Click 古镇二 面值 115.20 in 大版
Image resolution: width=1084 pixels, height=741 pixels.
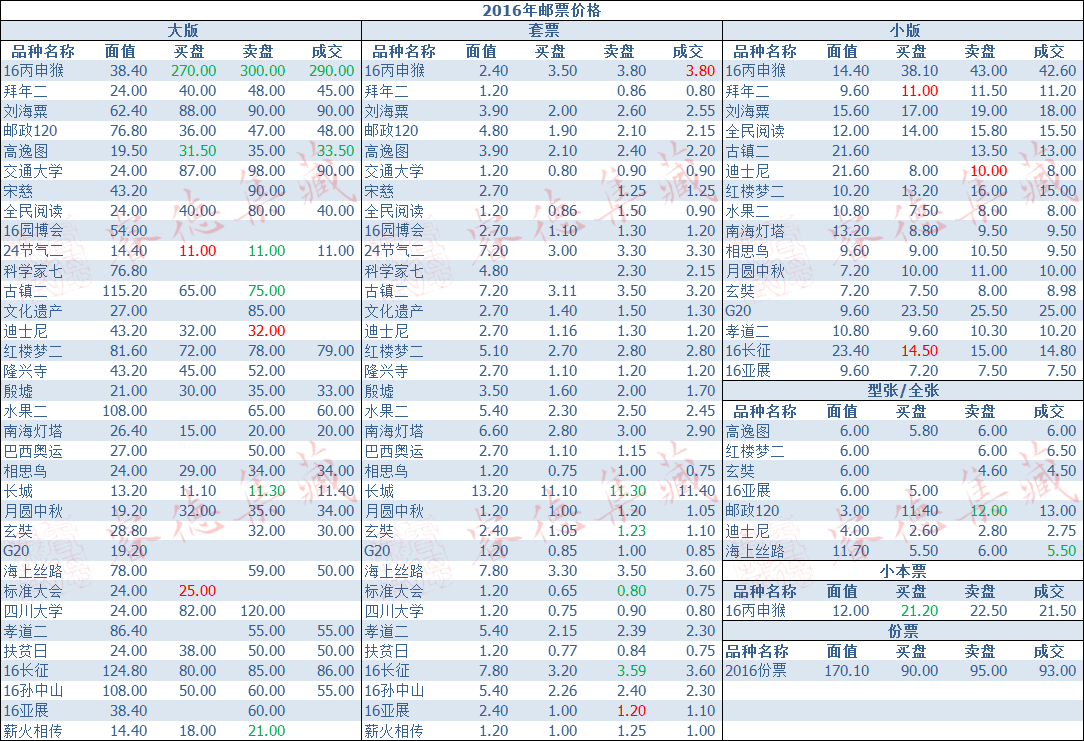click(125, 291)
